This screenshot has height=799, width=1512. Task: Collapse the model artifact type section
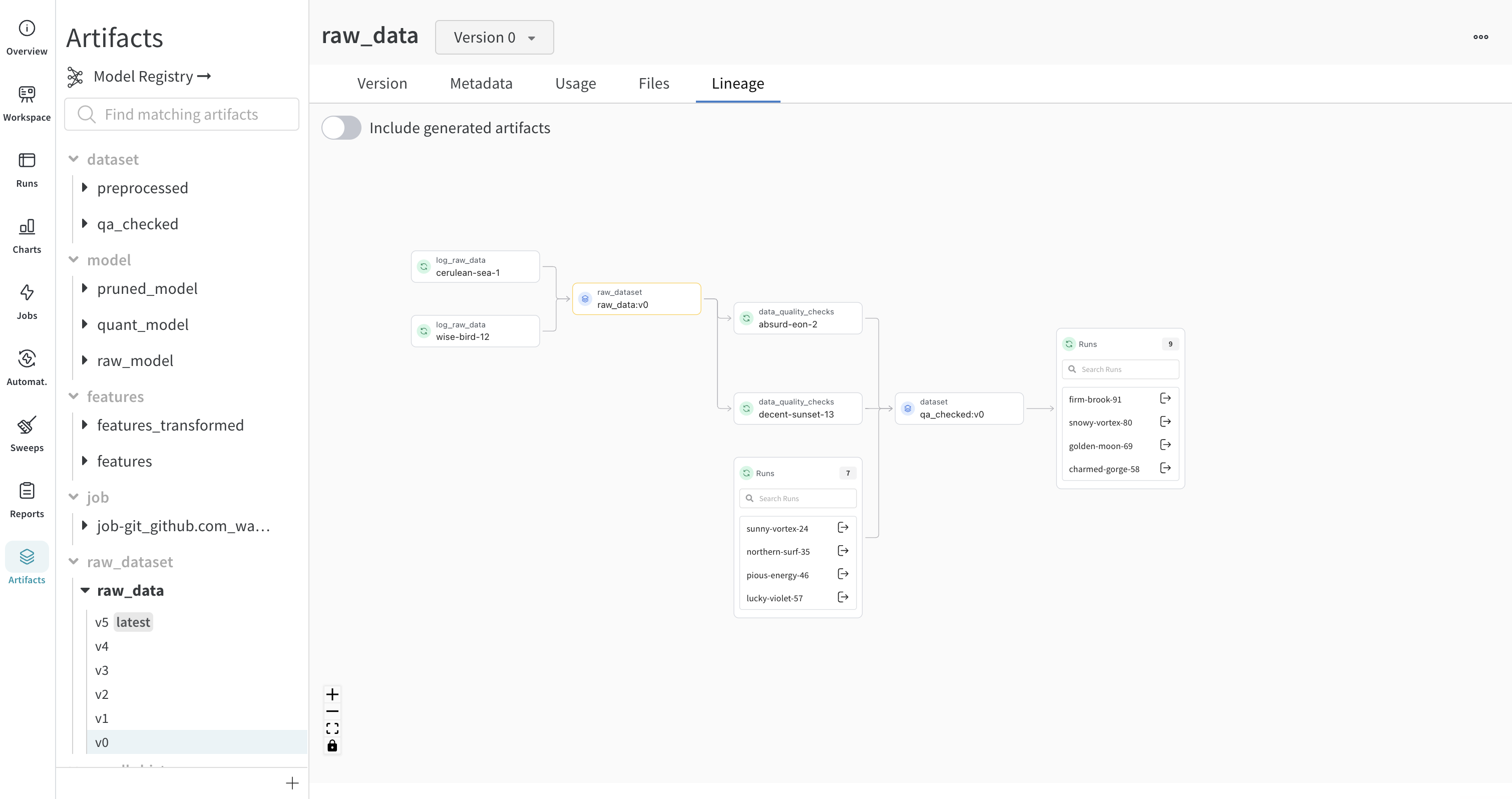74,259
